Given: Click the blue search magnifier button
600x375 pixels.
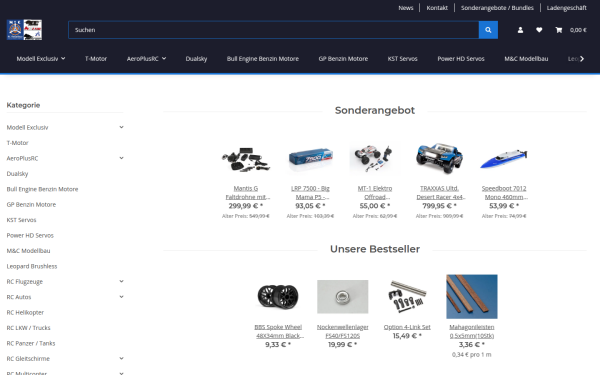Looking at the screenshot, I should pyautogui.click(x=488, y=30).
